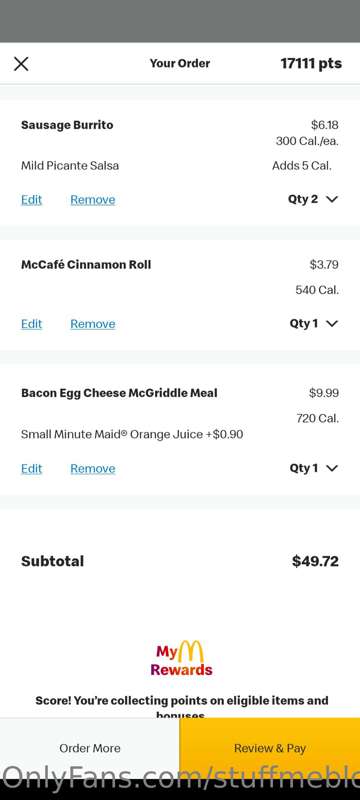Screen dimensions: 360x800
Task: Edit the Sausage Burrito item
Action: (32, 200)
